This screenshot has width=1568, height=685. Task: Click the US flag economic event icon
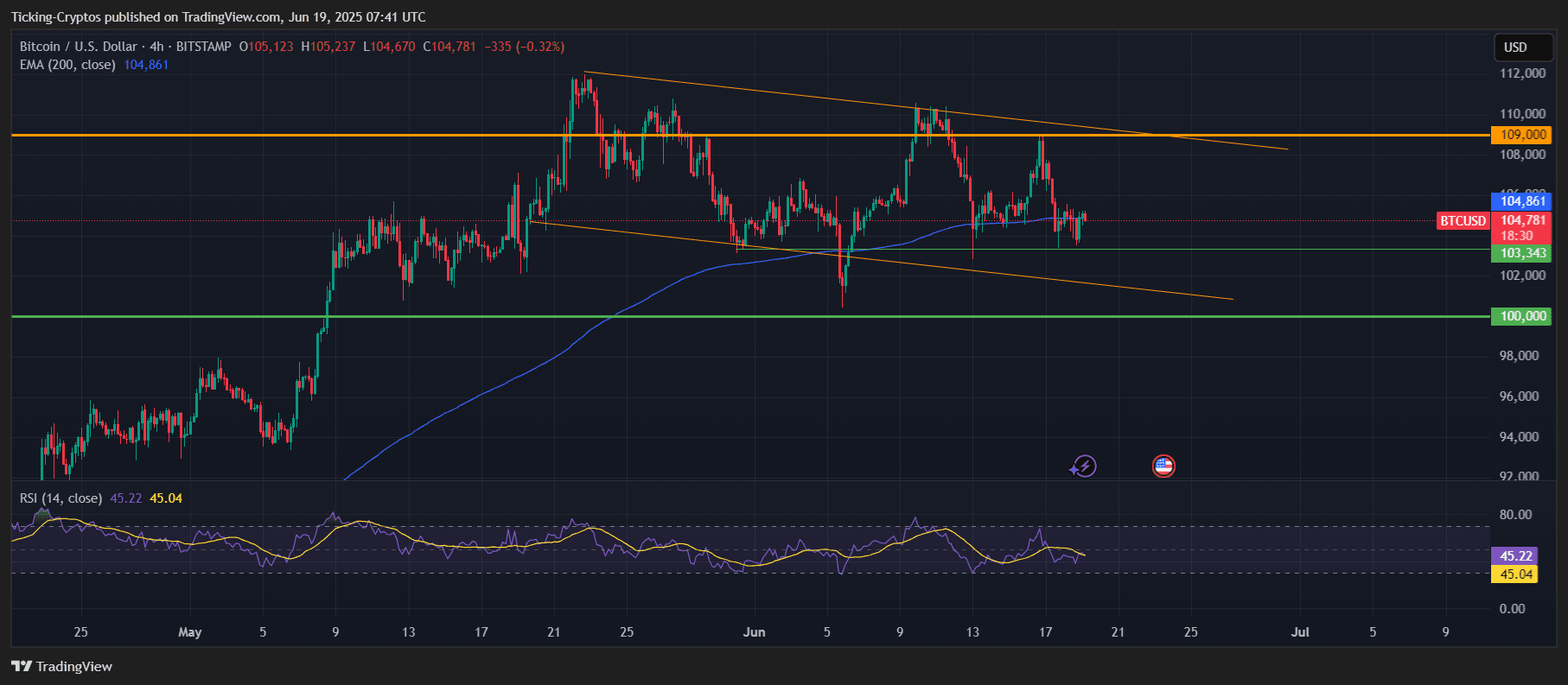pyautogui.click(x=1163, y=466)
